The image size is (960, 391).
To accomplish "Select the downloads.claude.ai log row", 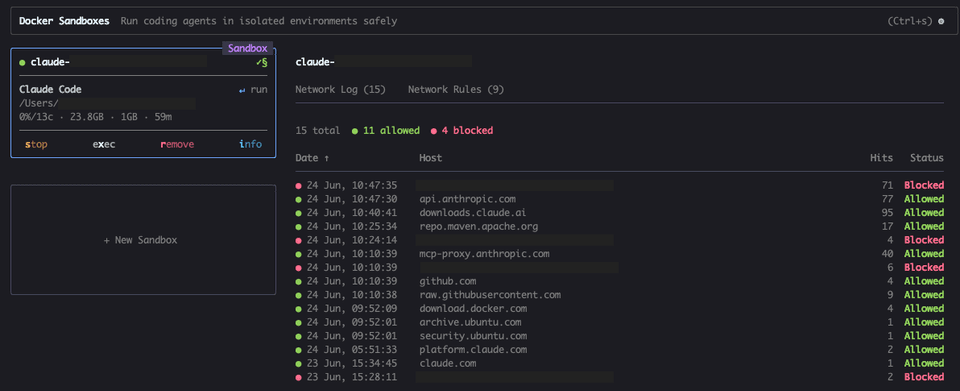I will coord(620,213).
